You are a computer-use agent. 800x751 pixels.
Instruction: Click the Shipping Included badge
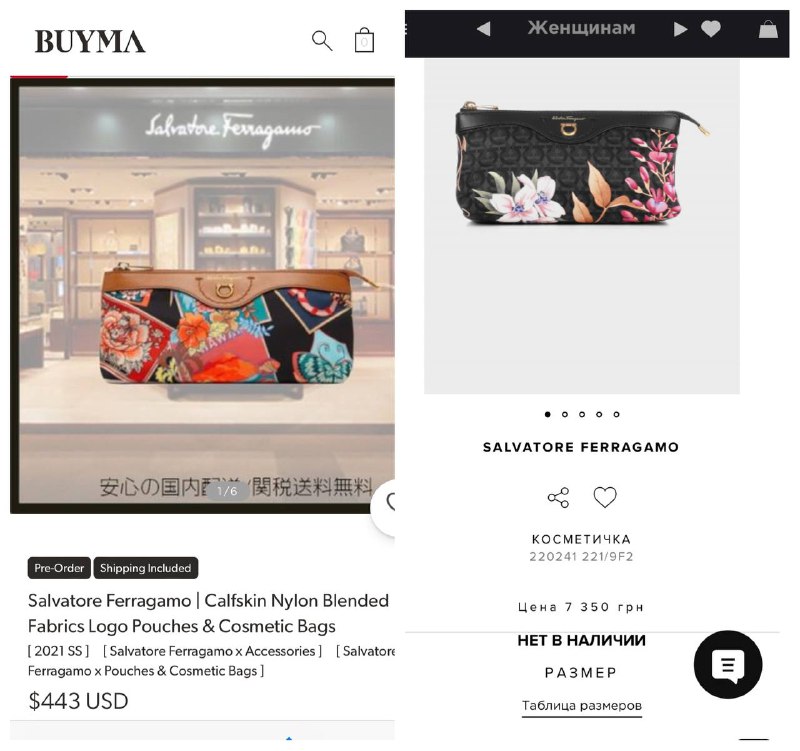click(145, 568)
